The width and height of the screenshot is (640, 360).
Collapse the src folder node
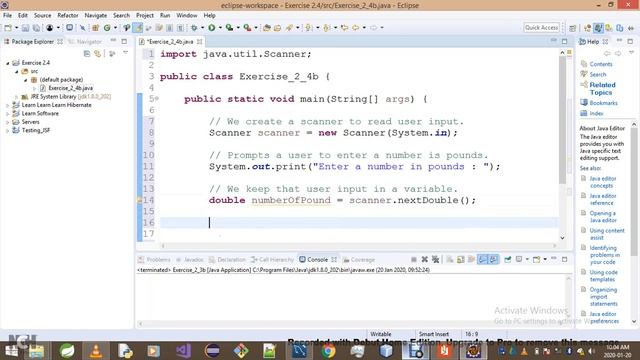point(16,71)
